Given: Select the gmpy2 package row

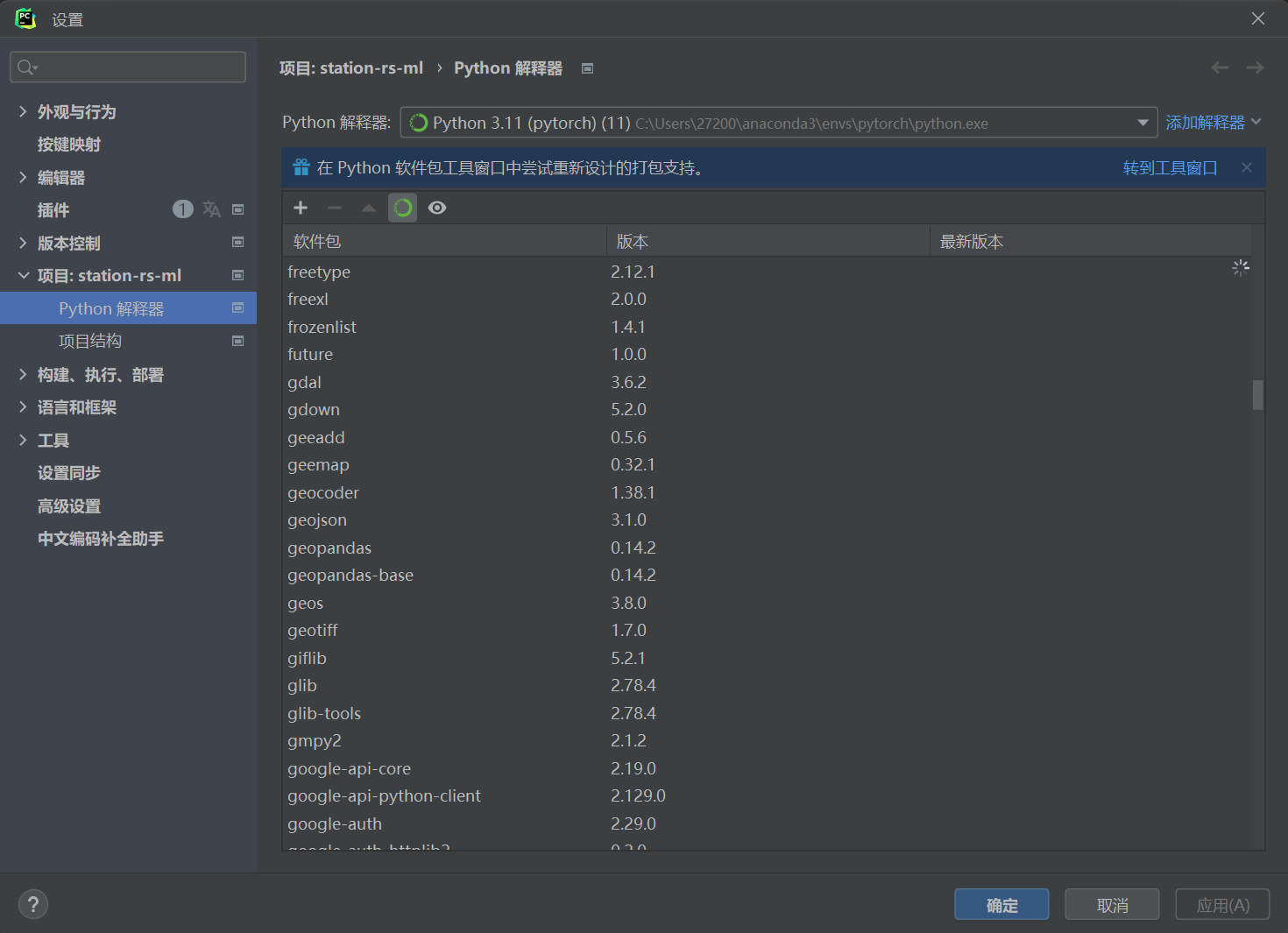Looking at the screenshot, I should tap(767, 740).
